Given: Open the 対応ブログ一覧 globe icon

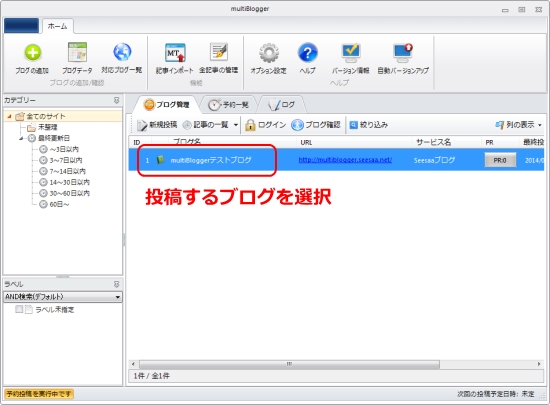Looking at the screenshot, I should click(122, 52).
